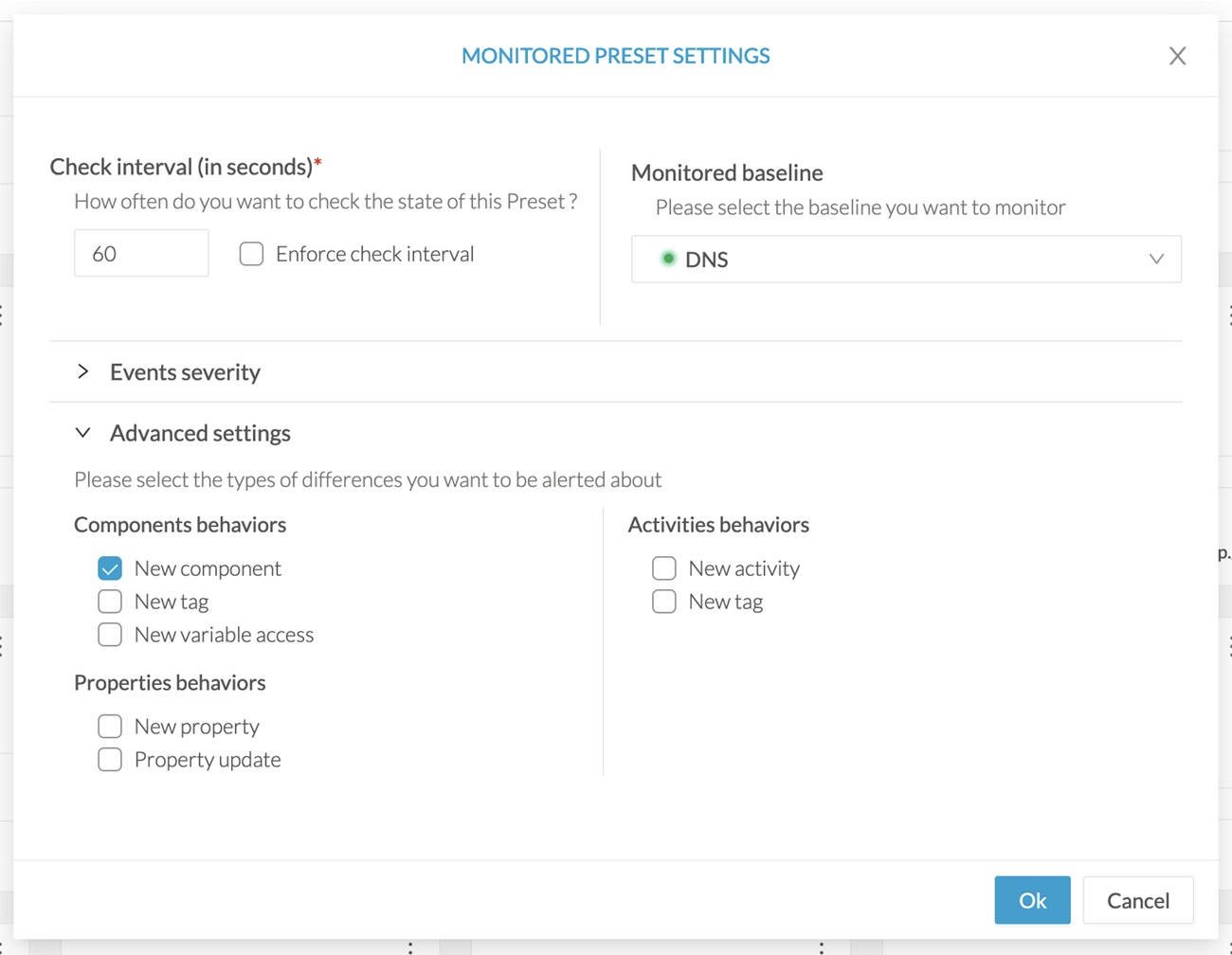Check New tag under Components behaviors
Viewport: 1232px width, 955px height.
110,601
